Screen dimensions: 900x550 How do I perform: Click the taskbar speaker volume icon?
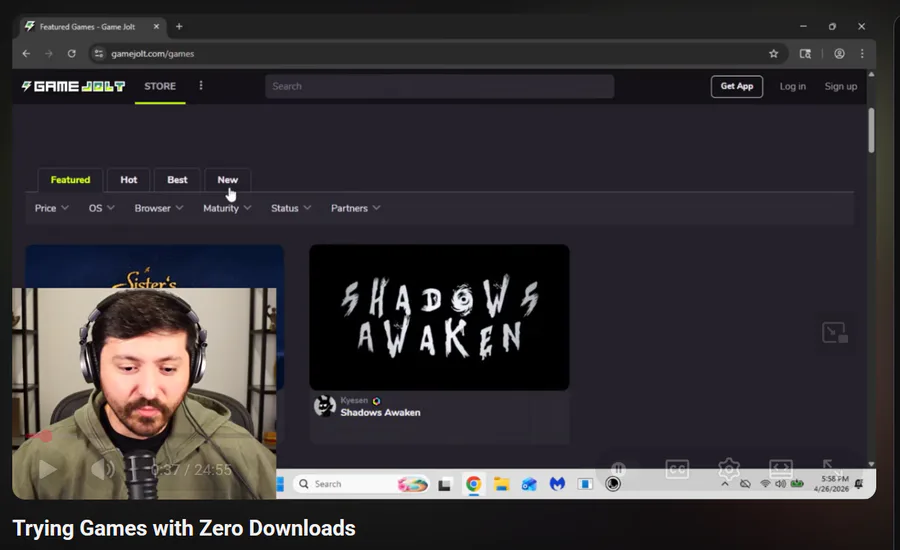point(781,484)
